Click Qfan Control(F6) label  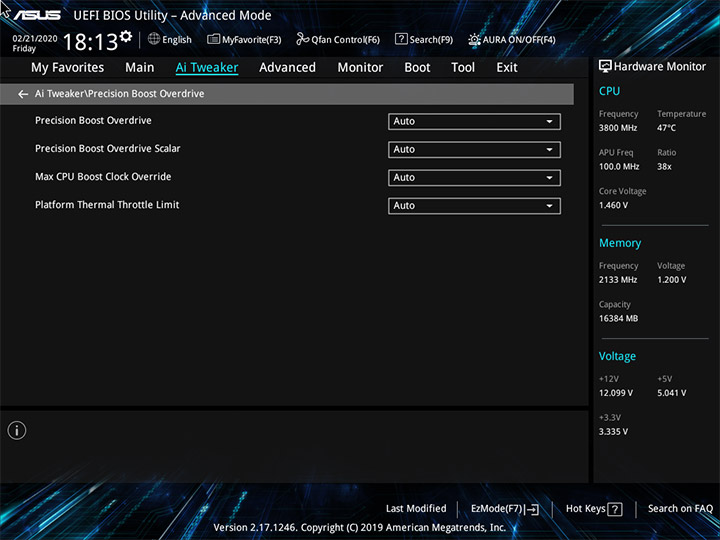[x=345, y=40]
